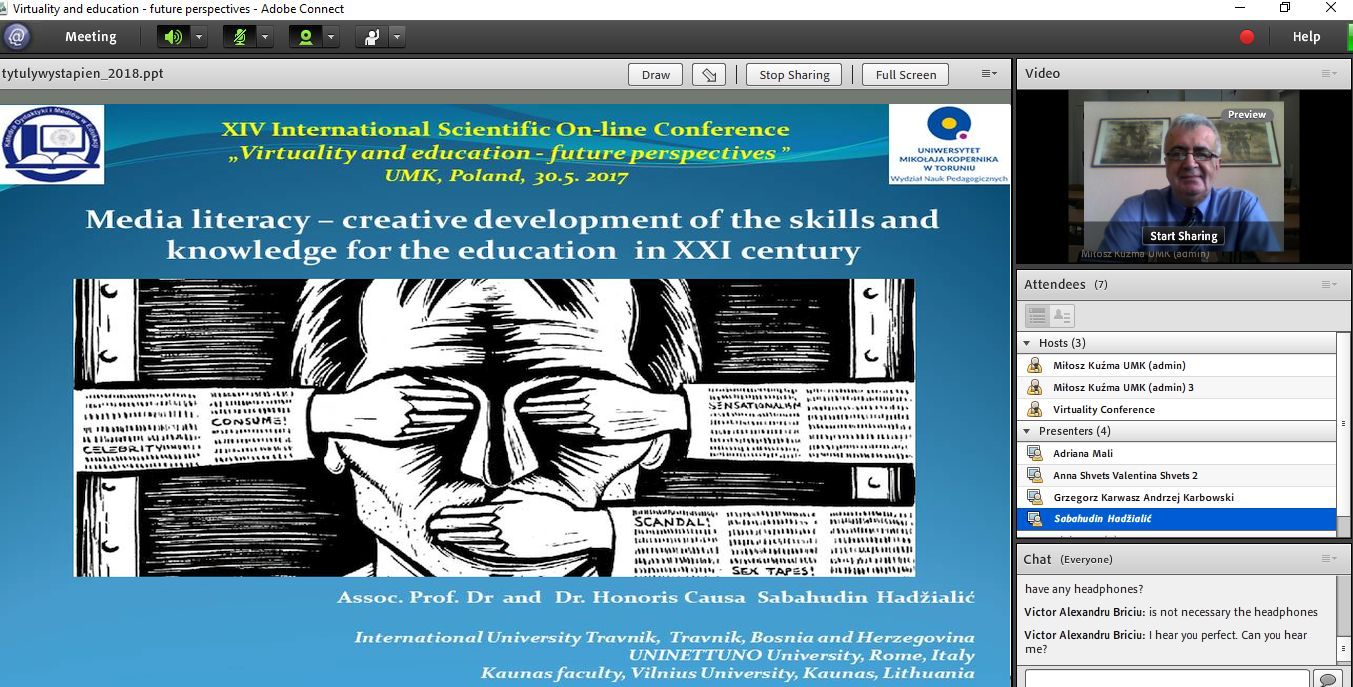This screenshot has height=687, width=1353.
Task: Click presenter icon beside Adriana Mali
Action: 1035,453
